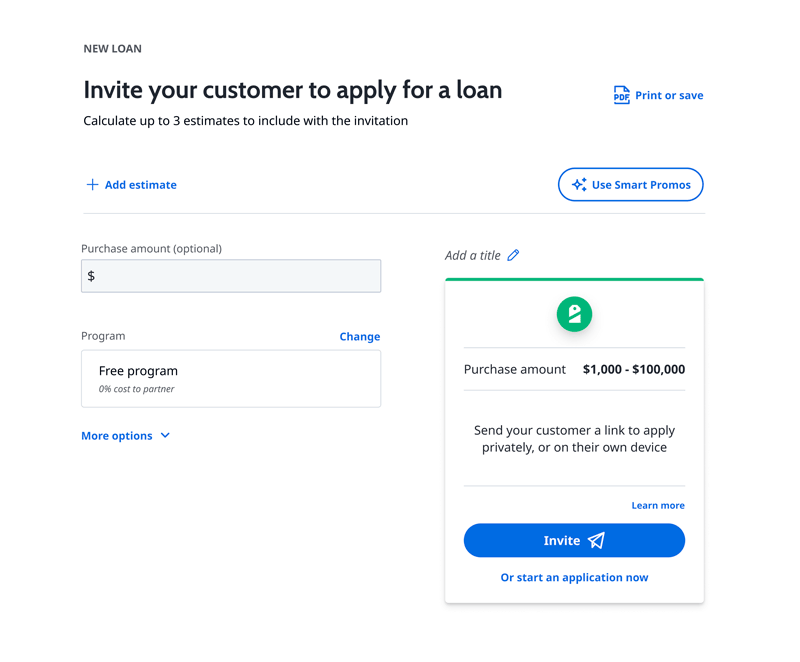Open the Learn more link

tap(658, 506)
